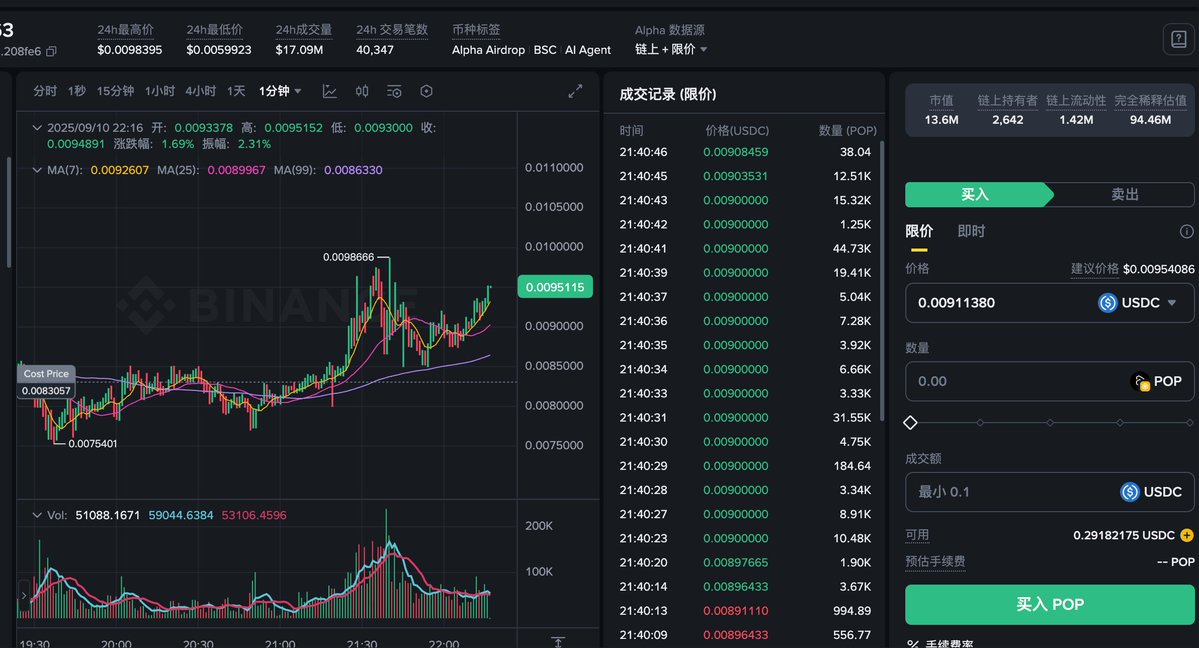Click the USDC coin icon in 成交额 field
Image resolution: width=1199 pixels, height=648 pixels.
[x=1129, y=492]
